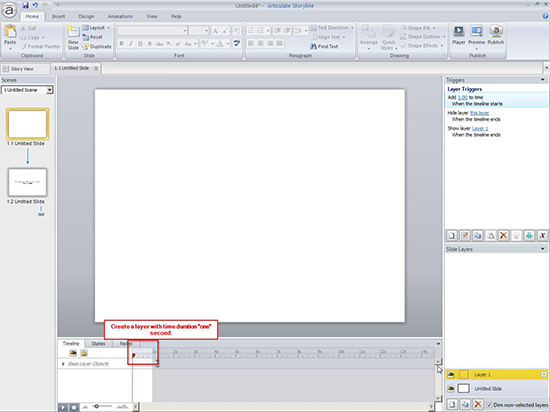Delete layer using red X in Slide Layers
Screen dimensions: 550x412
[477, 404]
